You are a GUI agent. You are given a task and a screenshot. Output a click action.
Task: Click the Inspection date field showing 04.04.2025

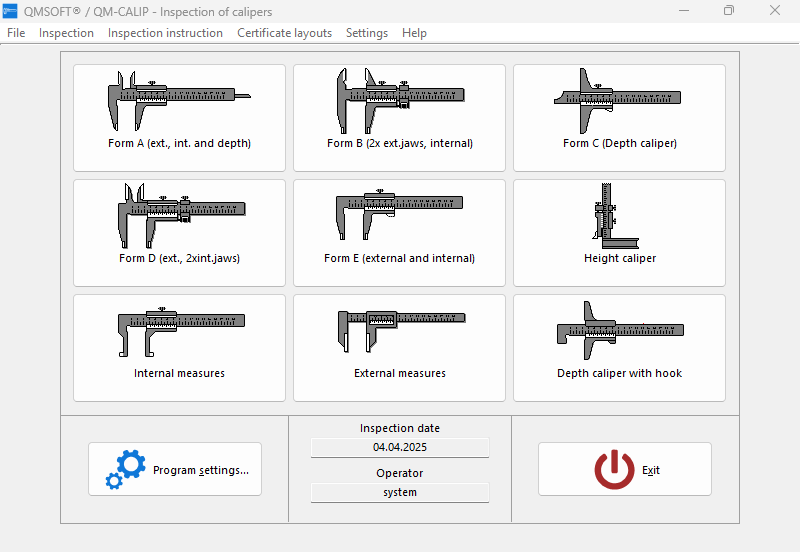pos(400,447)
